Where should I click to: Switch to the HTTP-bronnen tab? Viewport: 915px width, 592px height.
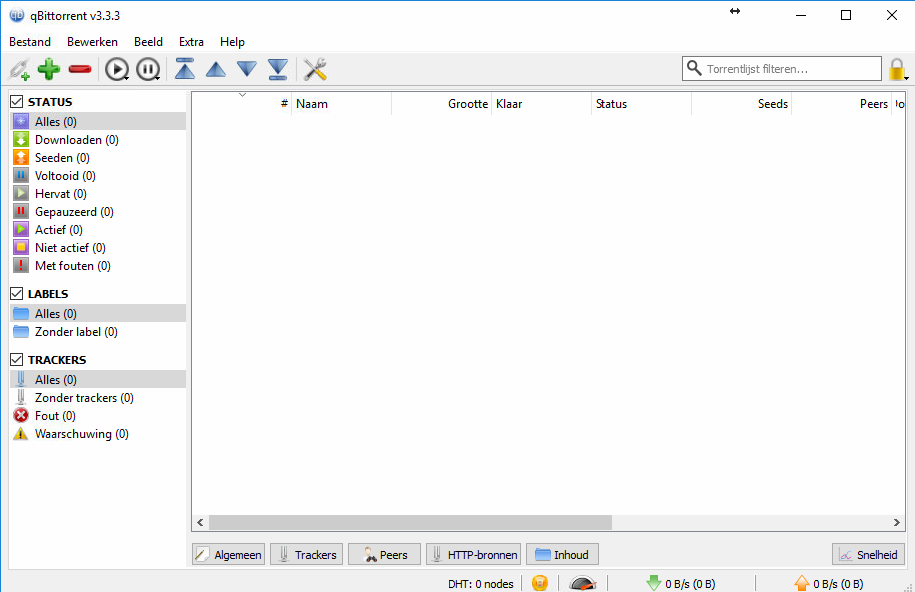pyautogui.click(x=474, y=555)
